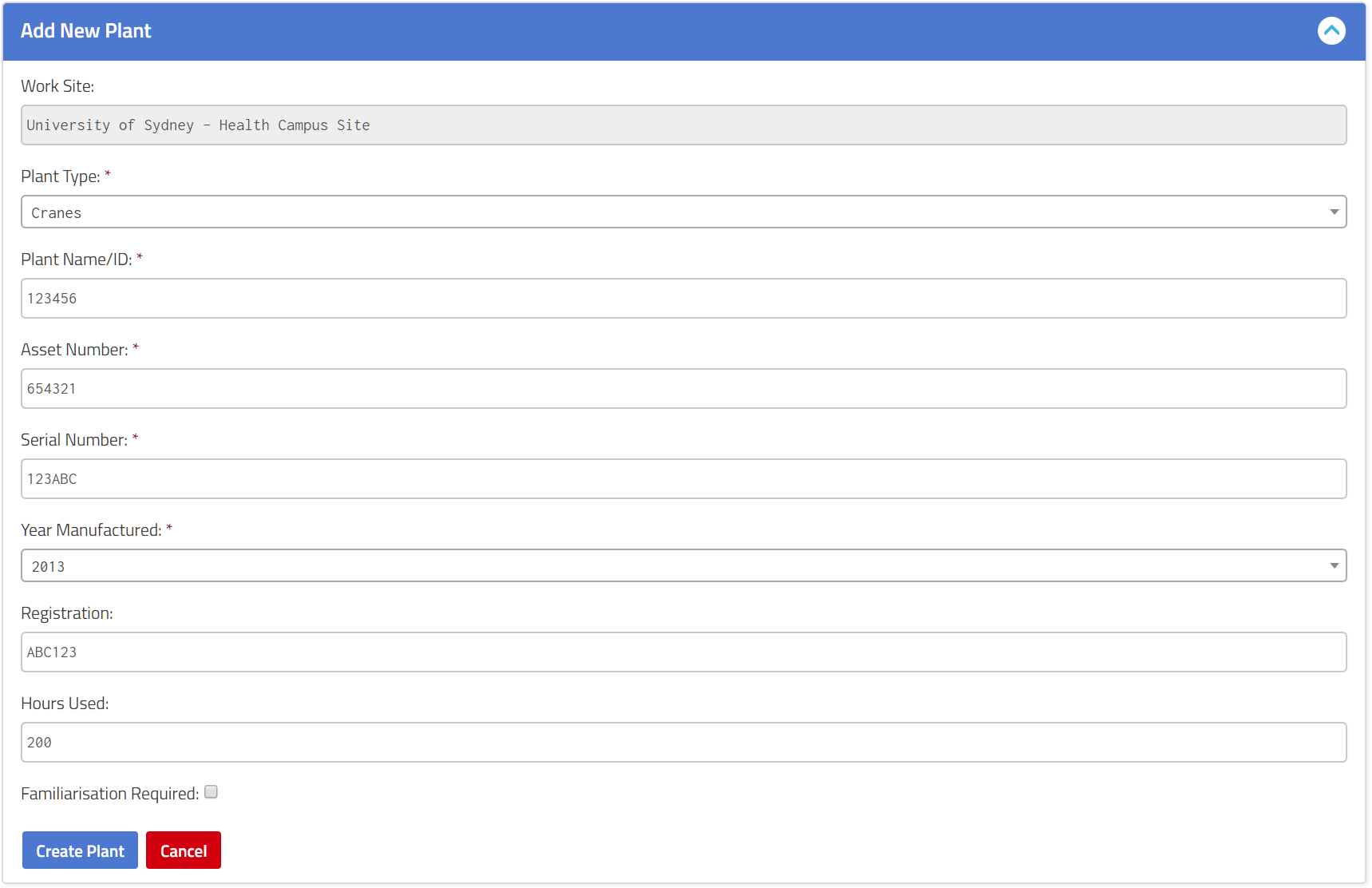
Task: Click the Work Site label
Action: click(x=57, y=86)
